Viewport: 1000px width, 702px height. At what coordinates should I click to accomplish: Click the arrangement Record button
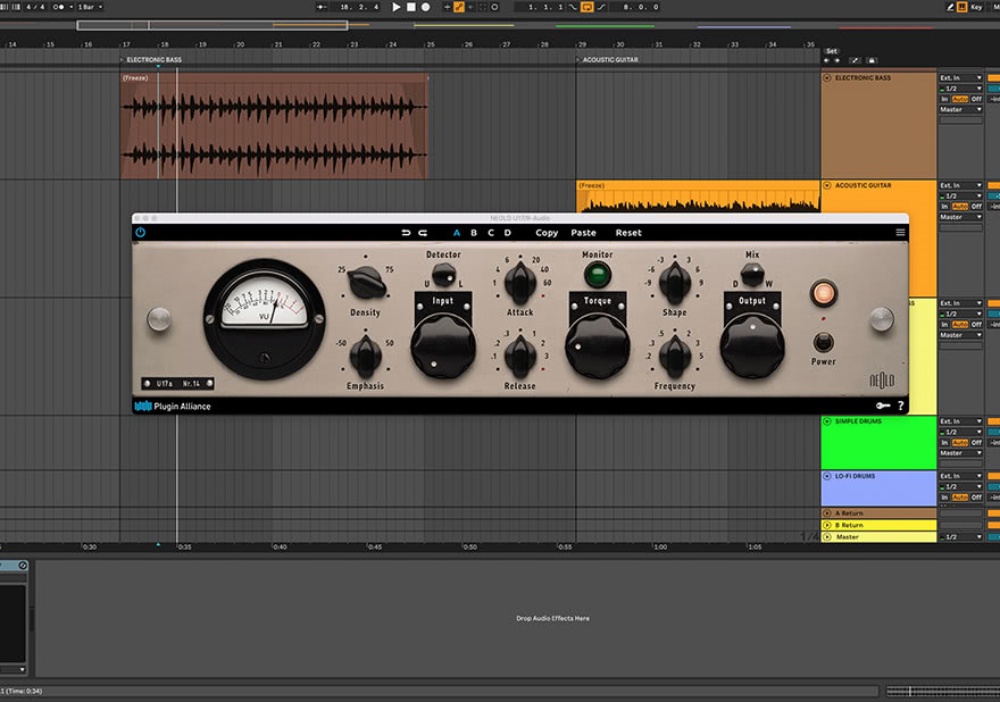tap(426, 7)
